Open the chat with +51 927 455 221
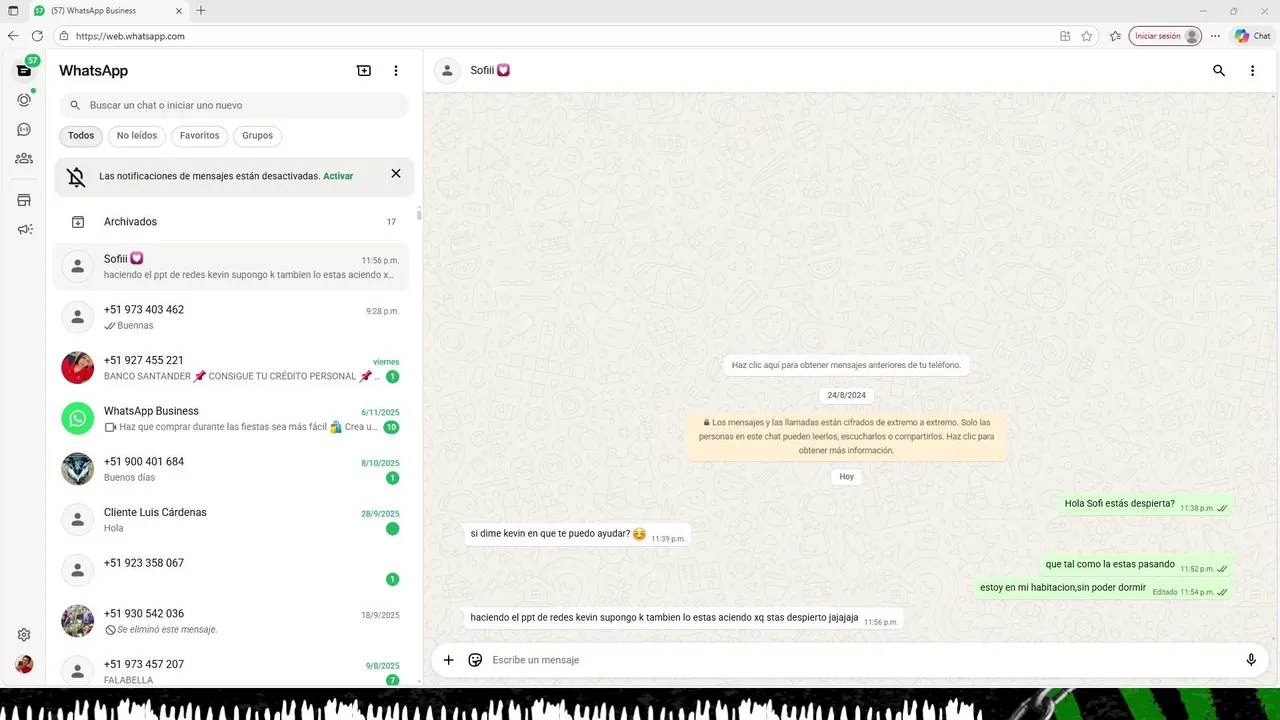The width and height of the screenshot is (1280, 720). [x=231, y=368]
